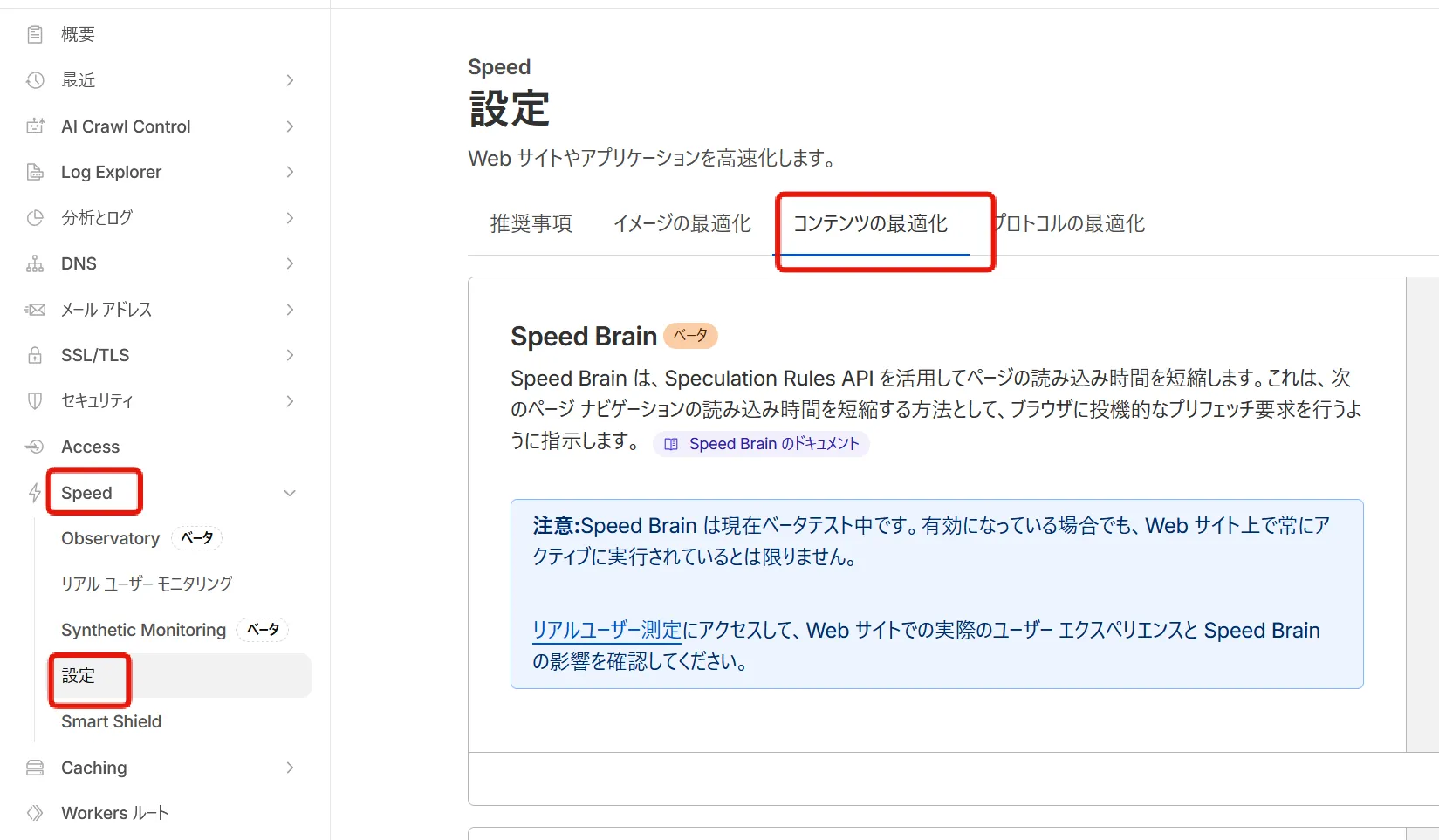This screenshot has width=1439, height=840.
Task: Collapse the Speed section chevron
Action: pos(290,493)
